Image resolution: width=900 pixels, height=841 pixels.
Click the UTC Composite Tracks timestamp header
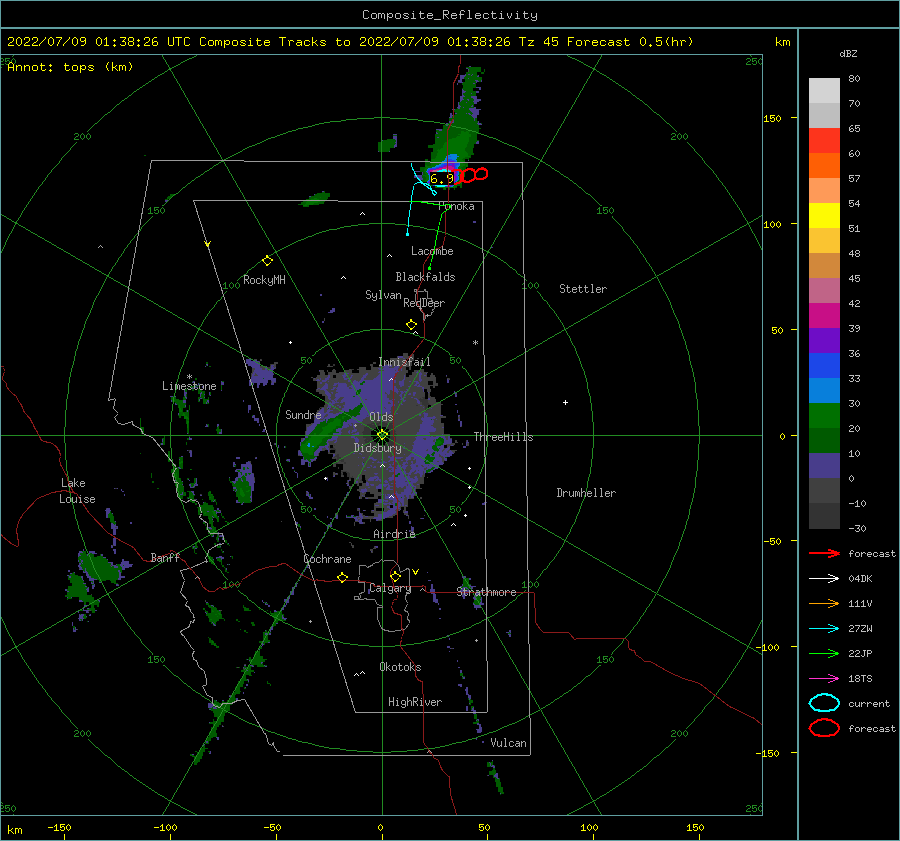tap(350, 42)
